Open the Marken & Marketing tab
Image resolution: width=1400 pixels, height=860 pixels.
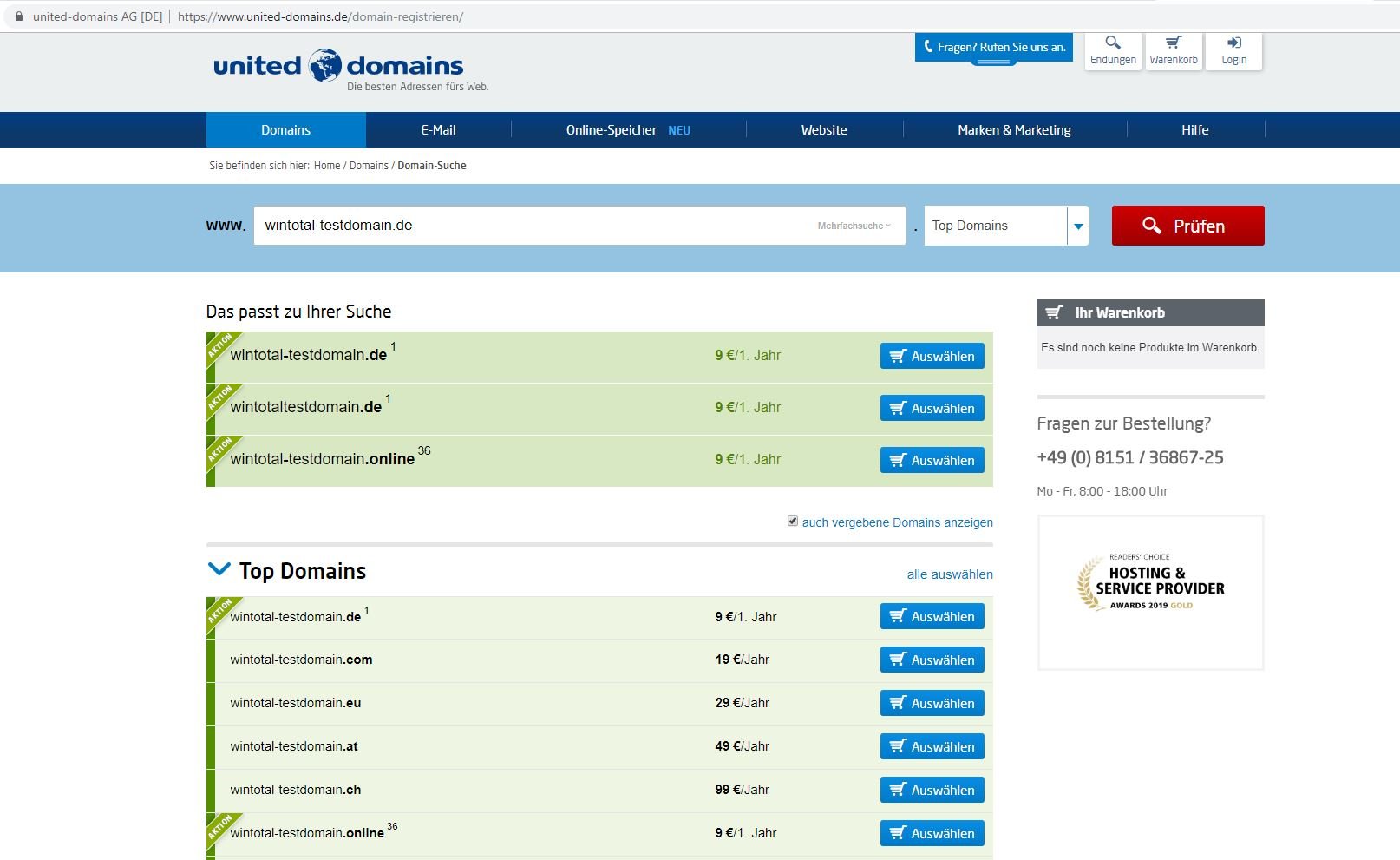(1014, 130)
